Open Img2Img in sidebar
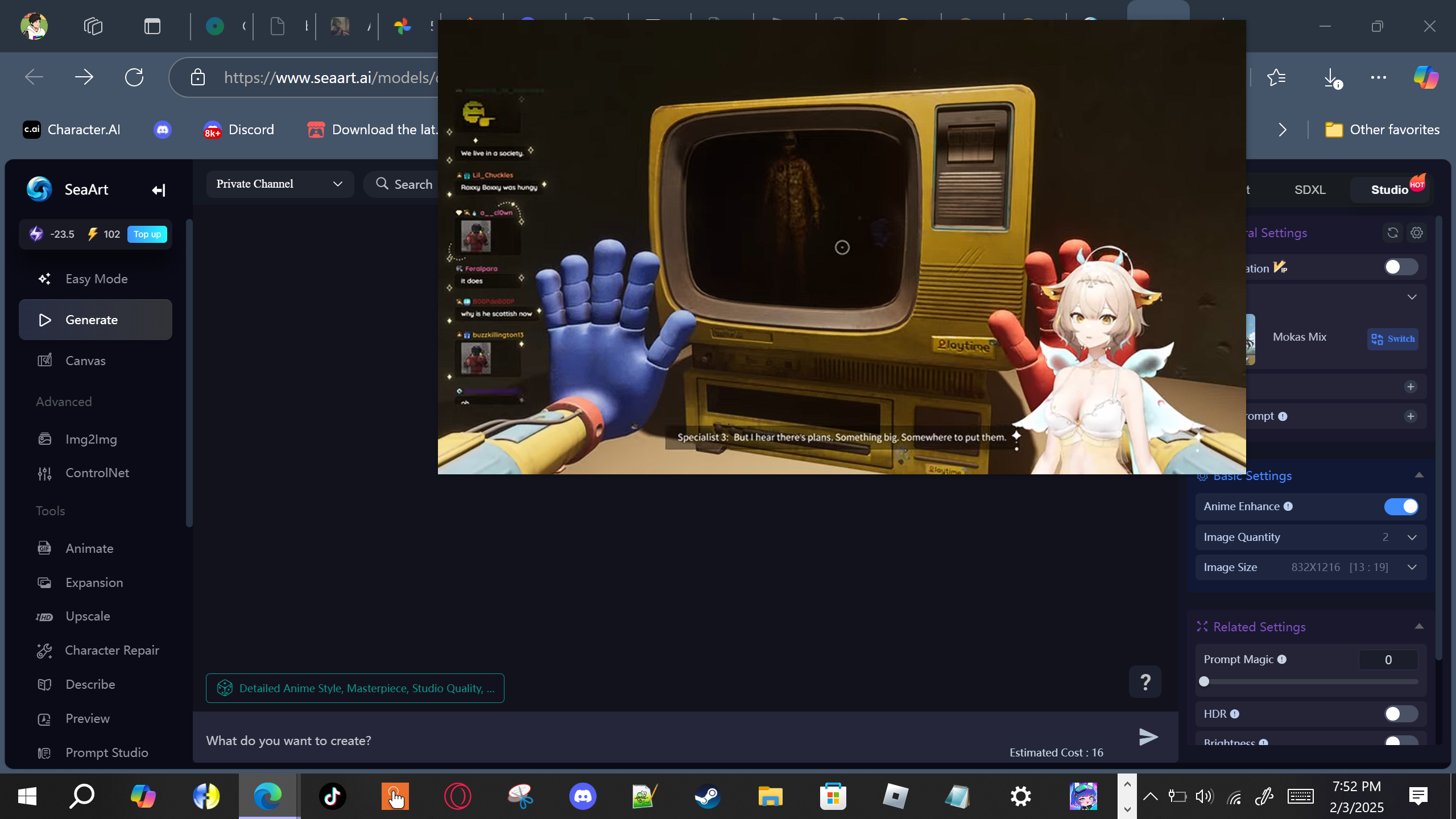 point(96,439)
